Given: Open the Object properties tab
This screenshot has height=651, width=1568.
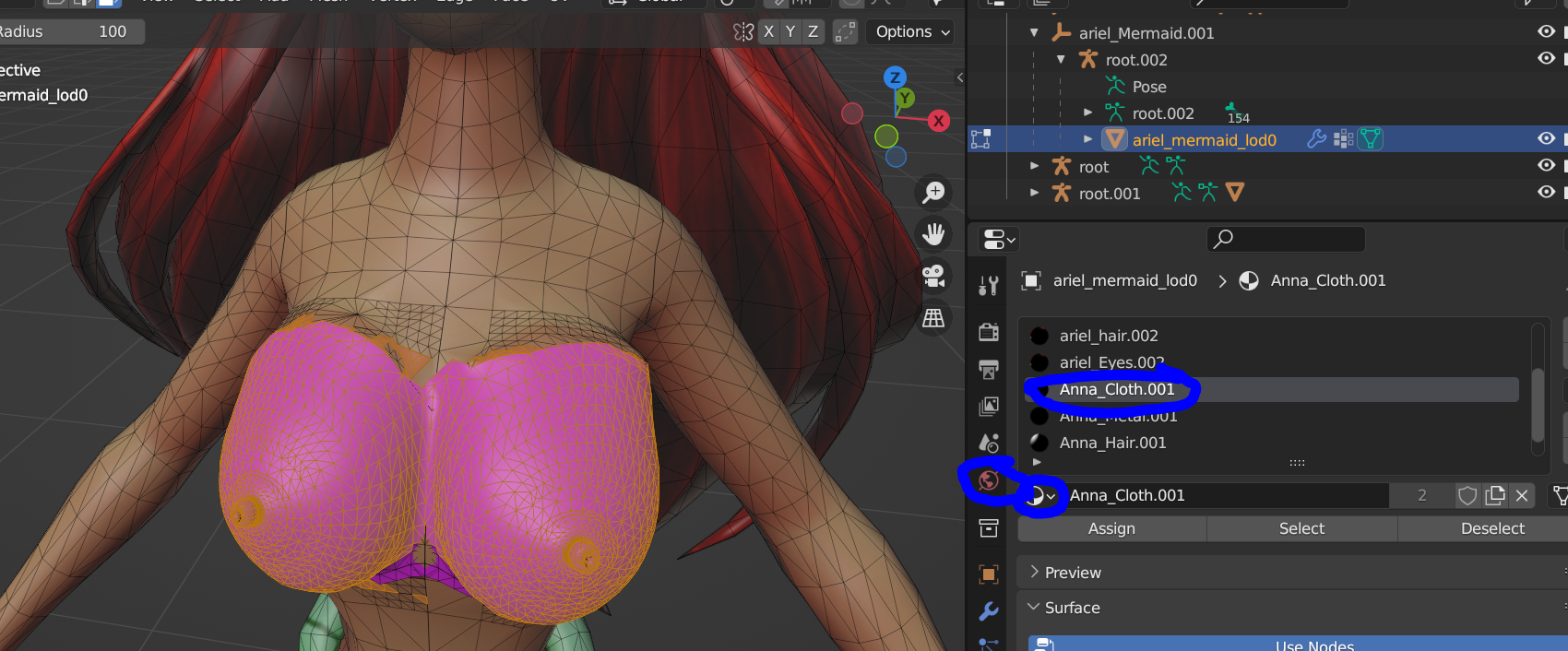Looking at the screenshot, I should click(989, 574).
